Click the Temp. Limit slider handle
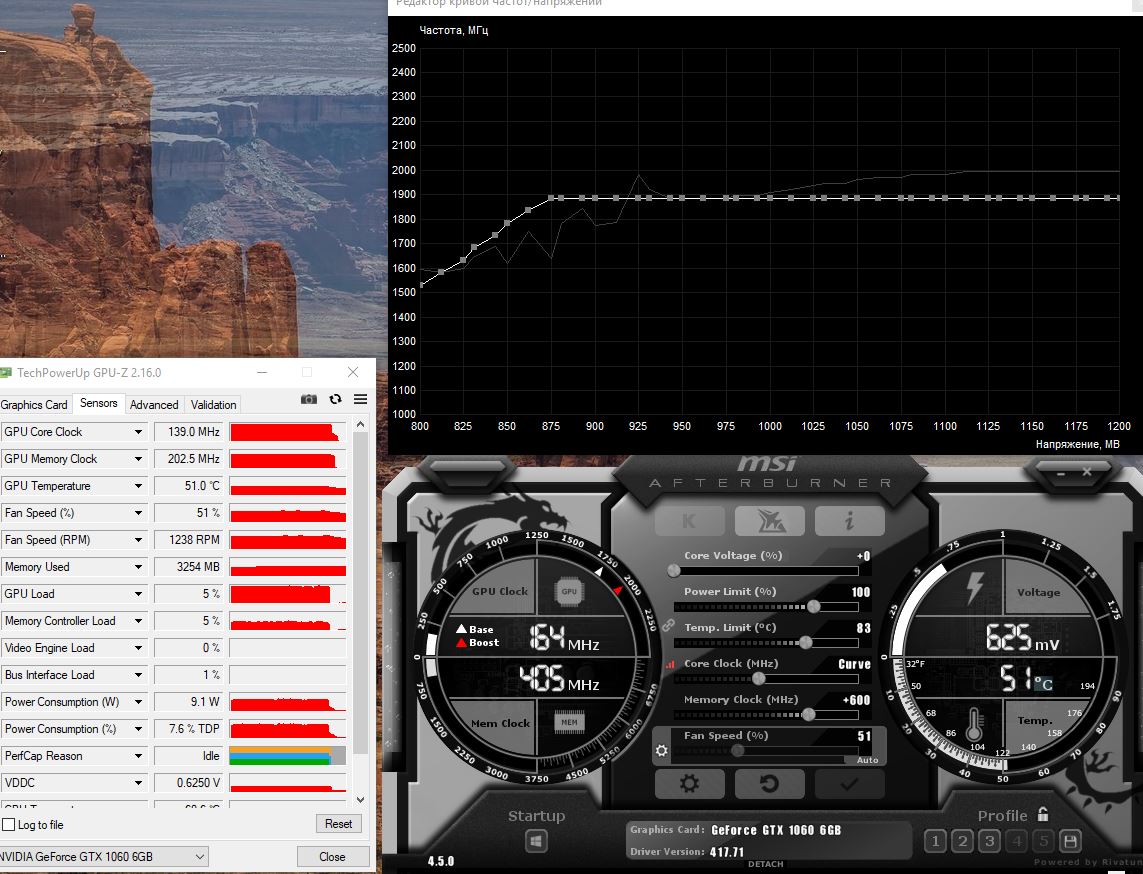Viewport: 1143px width, 874px height. [x=805, y=642]
